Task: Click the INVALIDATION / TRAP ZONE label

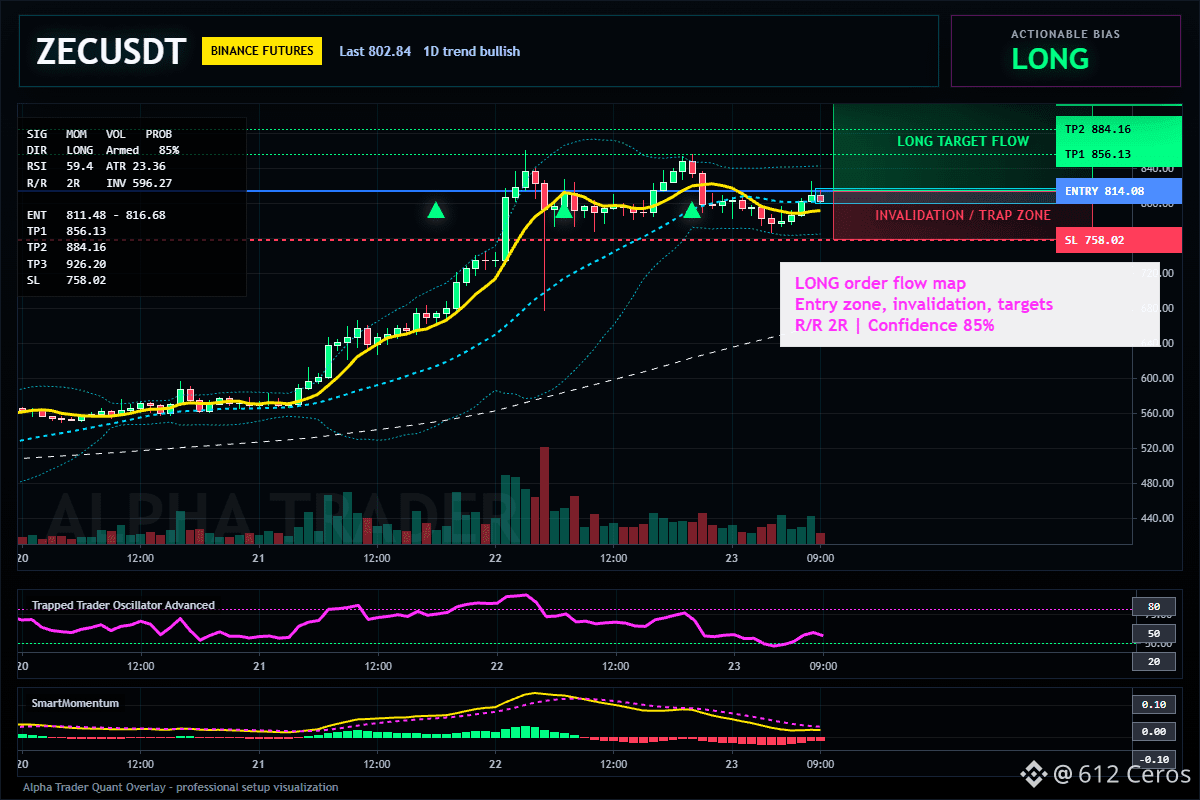Action: 963,215
